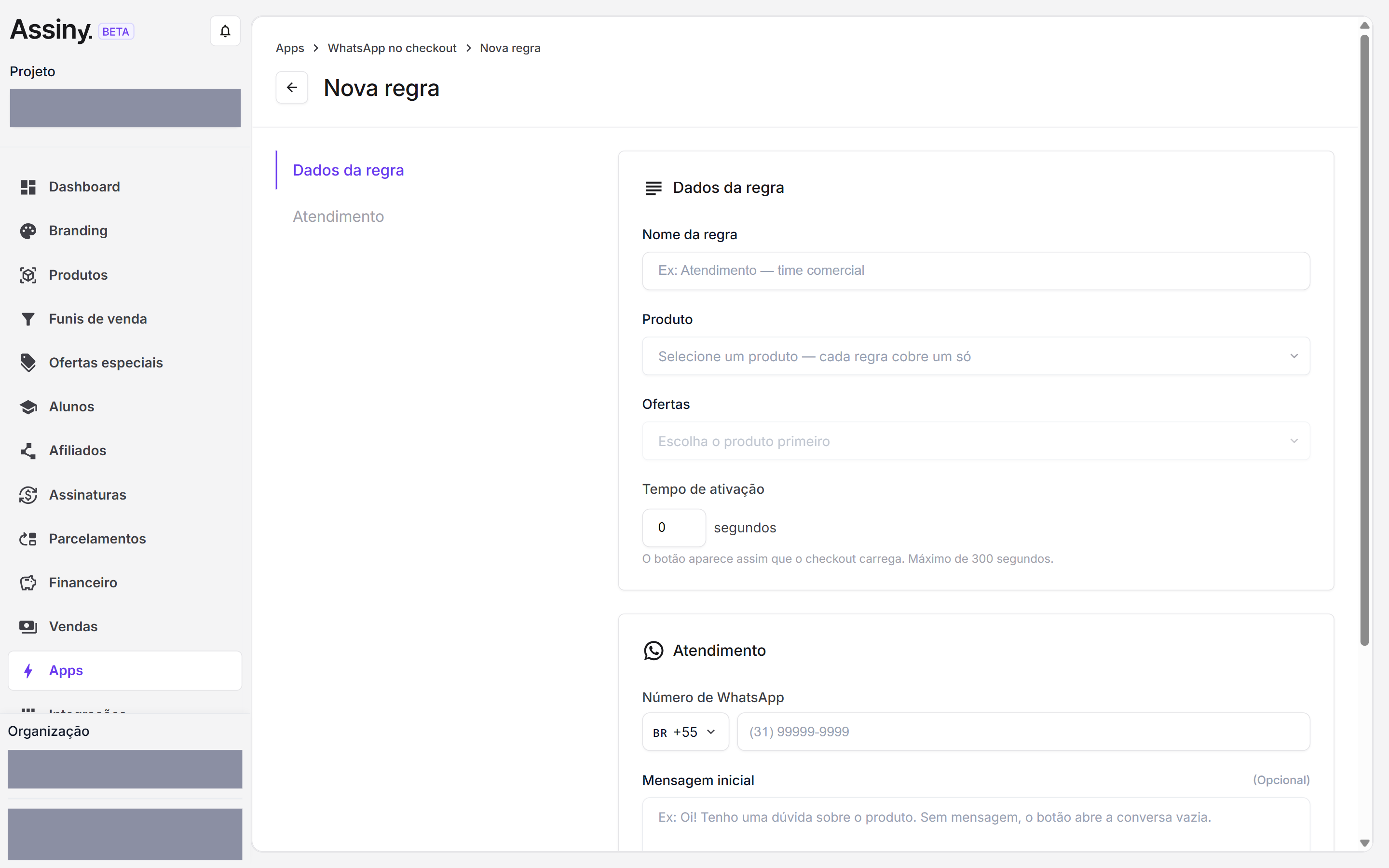Viewport: 1389px width, 868px height.
Task: Click the Financeiro piggy bank icon
Action: coord(28,583)
